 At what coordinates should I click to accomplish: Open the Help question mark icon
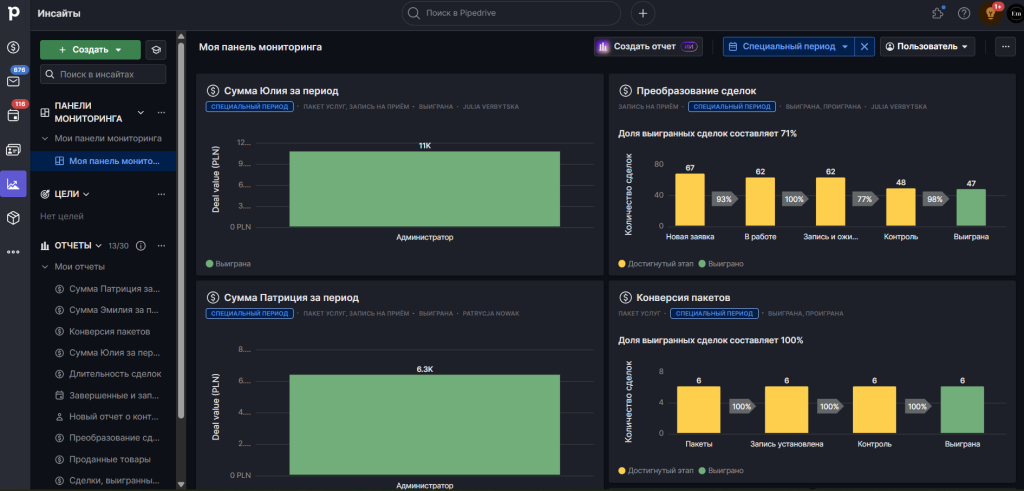coord(964,14)
